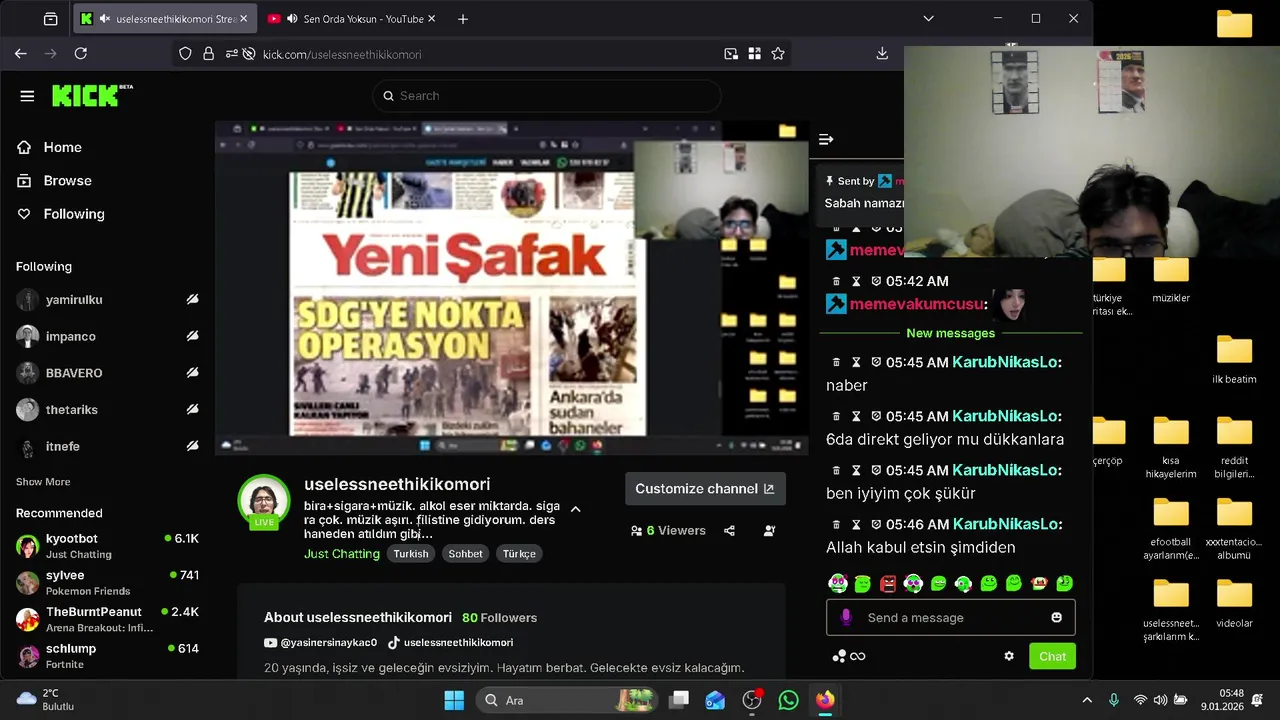The image size is (1280, 720).
Task: Go back in browser history
Action: [21, 54]
